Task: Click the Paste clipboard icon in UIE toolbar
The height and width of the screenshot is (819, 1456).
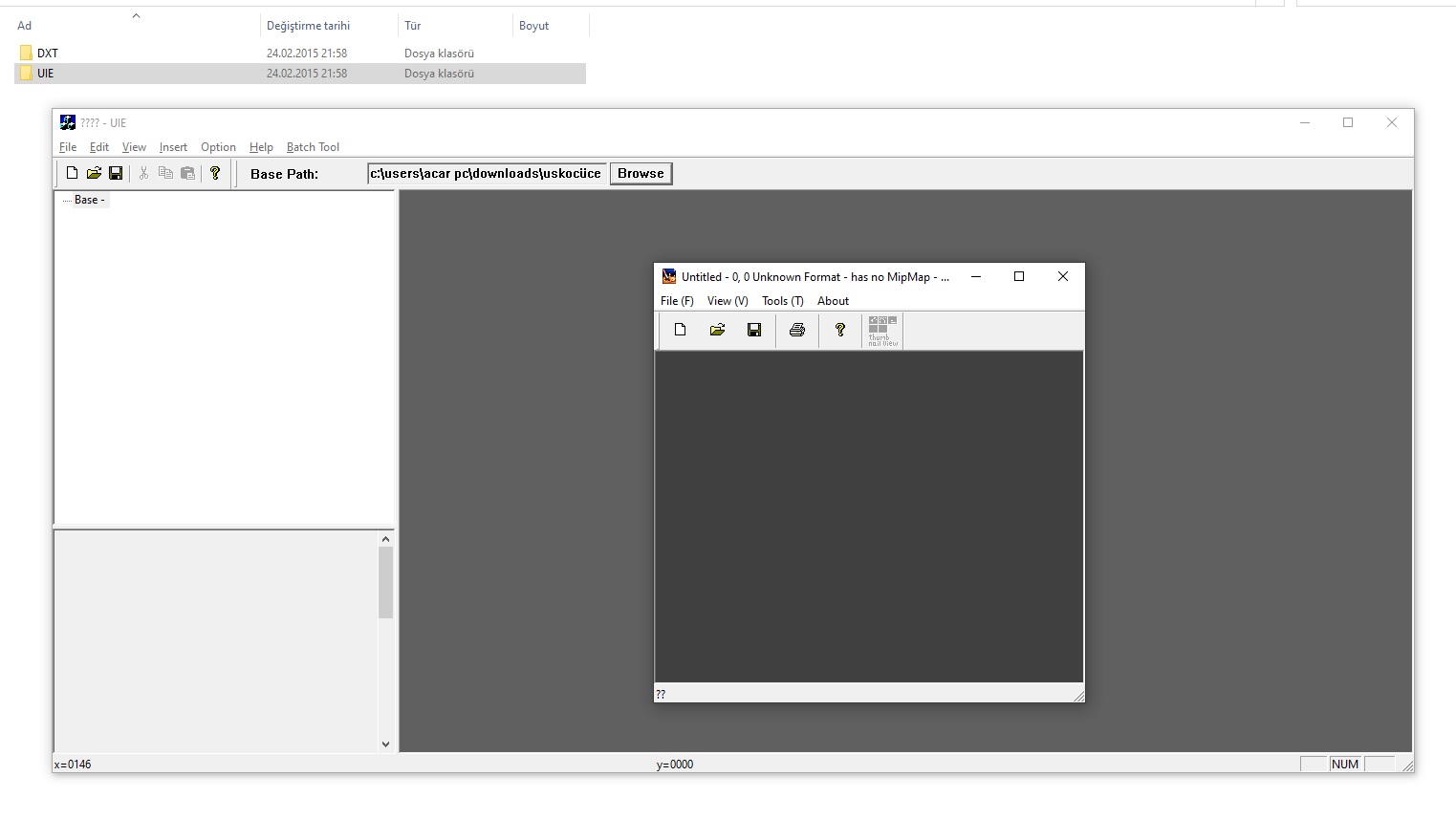Action: click(187, 173)
